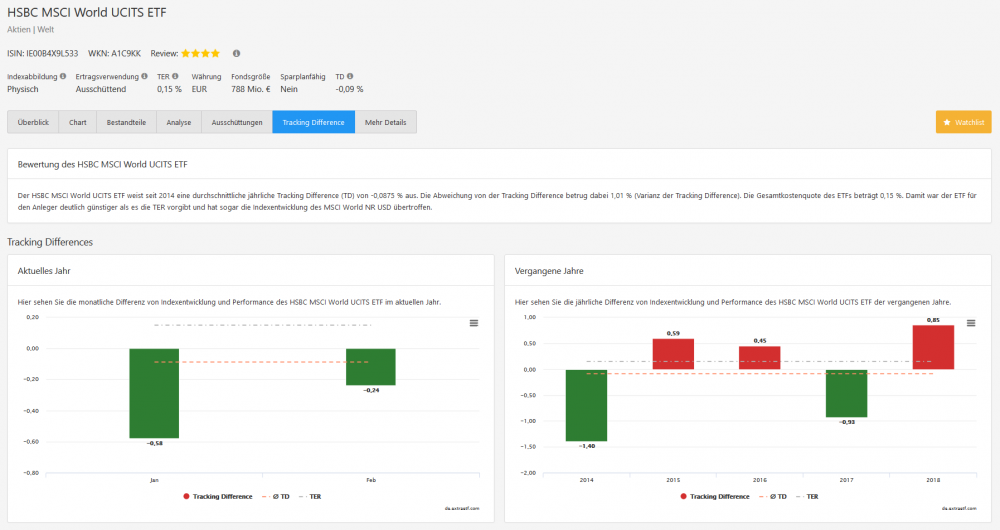1000x530 pixels.
Task: Click the info icon beside Ertragsverwendung
Action: point(144,76)
